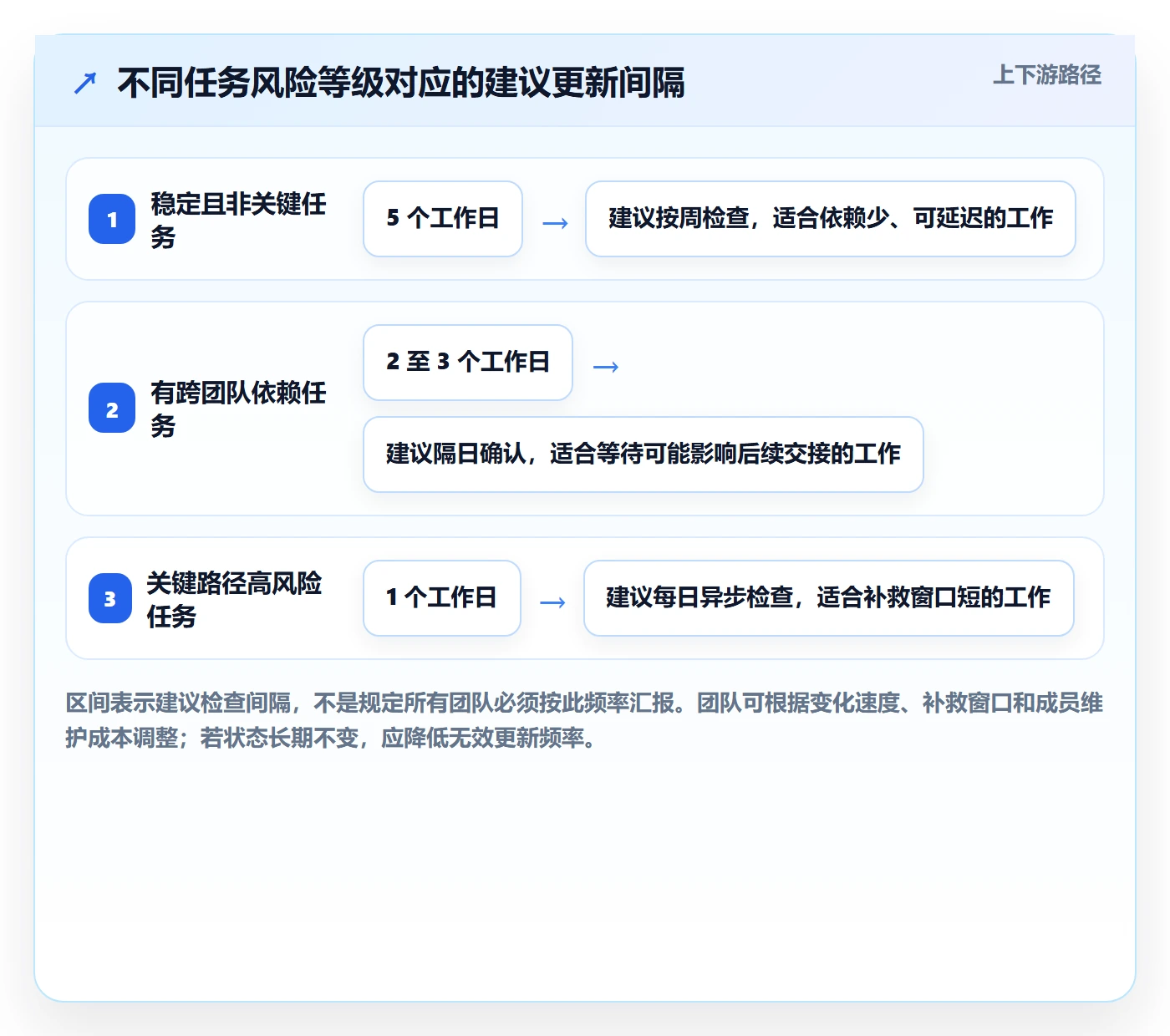The image size is (1170, 1036).
Task: Click the 上下游路径 label in header
Action: [x=1046, y=75]
